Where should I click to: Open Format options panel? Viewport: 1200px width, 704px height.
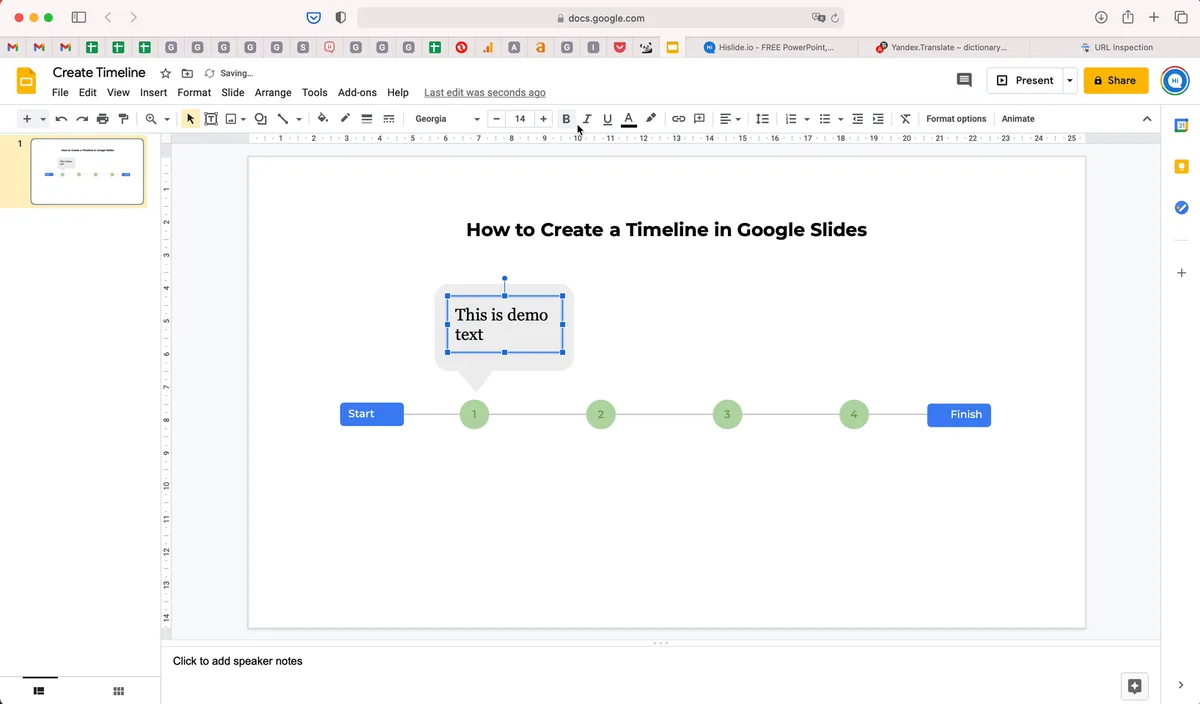956,119
